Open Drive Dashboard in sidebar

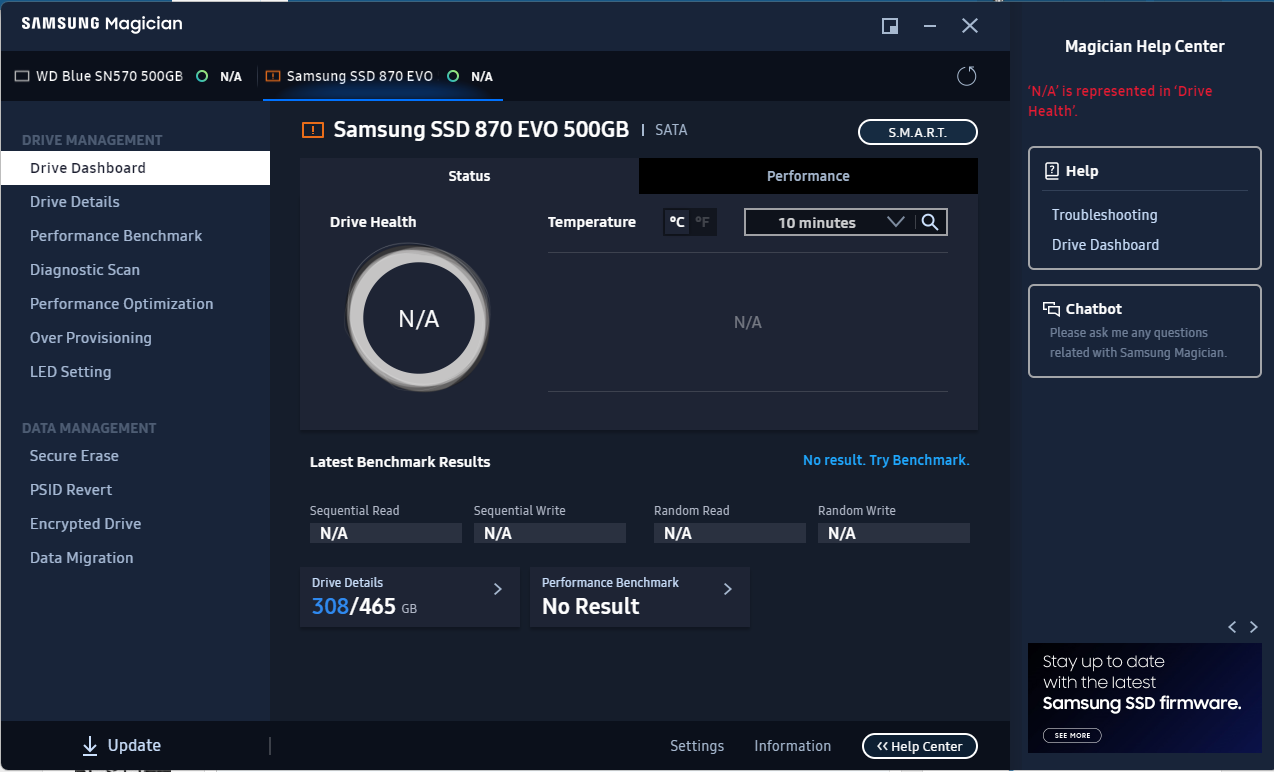tap(135, 168)
